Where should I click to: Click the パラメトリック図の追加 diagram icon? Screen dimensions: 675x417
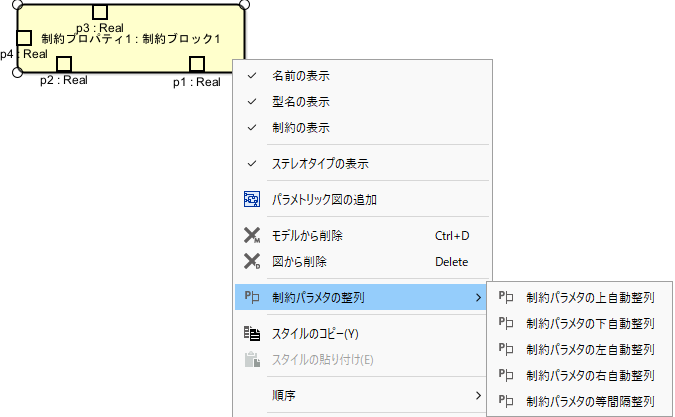252,199
